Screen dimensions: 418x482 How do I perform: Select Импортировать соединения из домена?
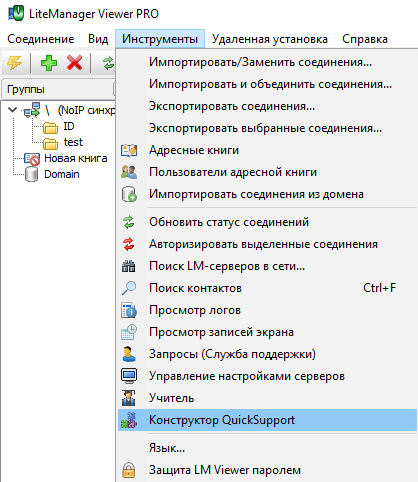tap(267, 194)
